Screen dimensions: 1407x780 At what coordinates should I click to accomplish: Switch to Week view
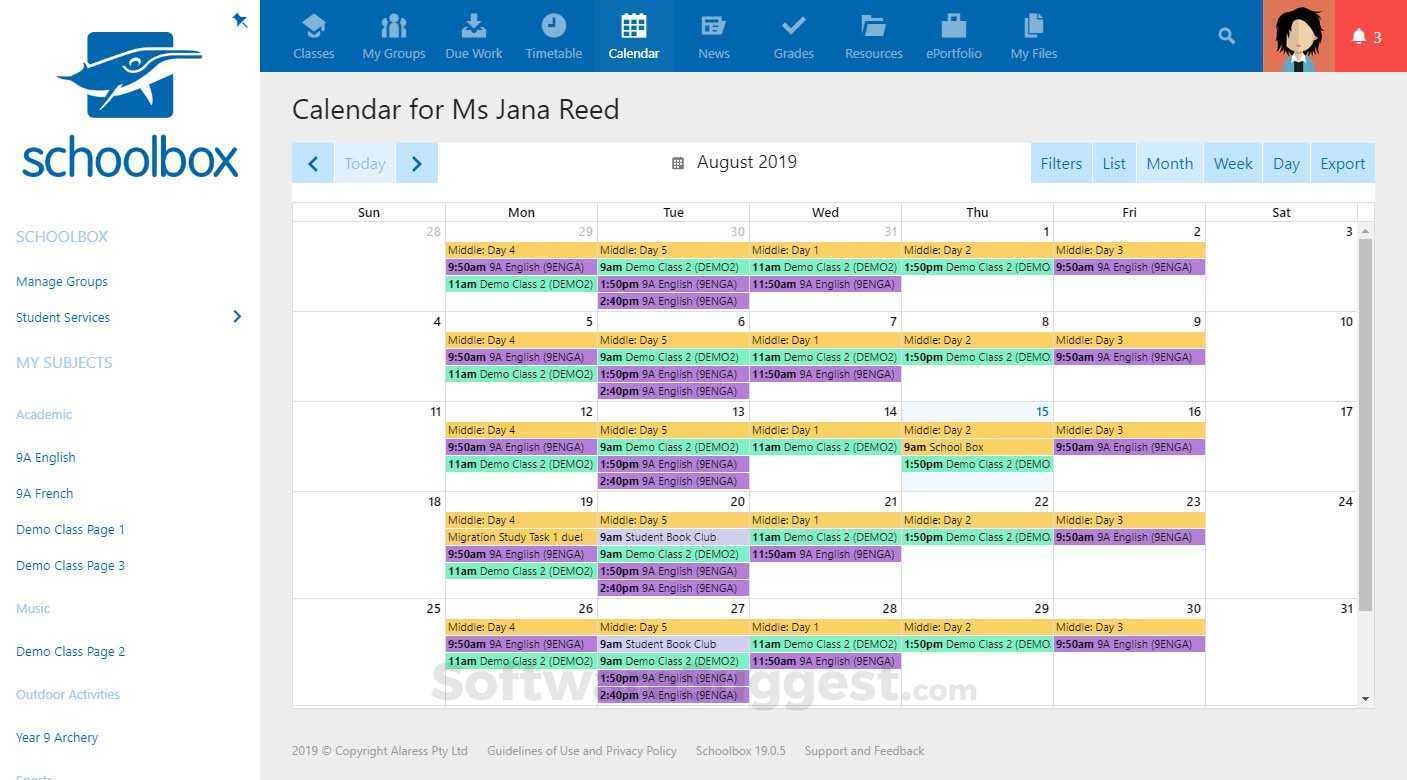click(x=1233, y=163)
